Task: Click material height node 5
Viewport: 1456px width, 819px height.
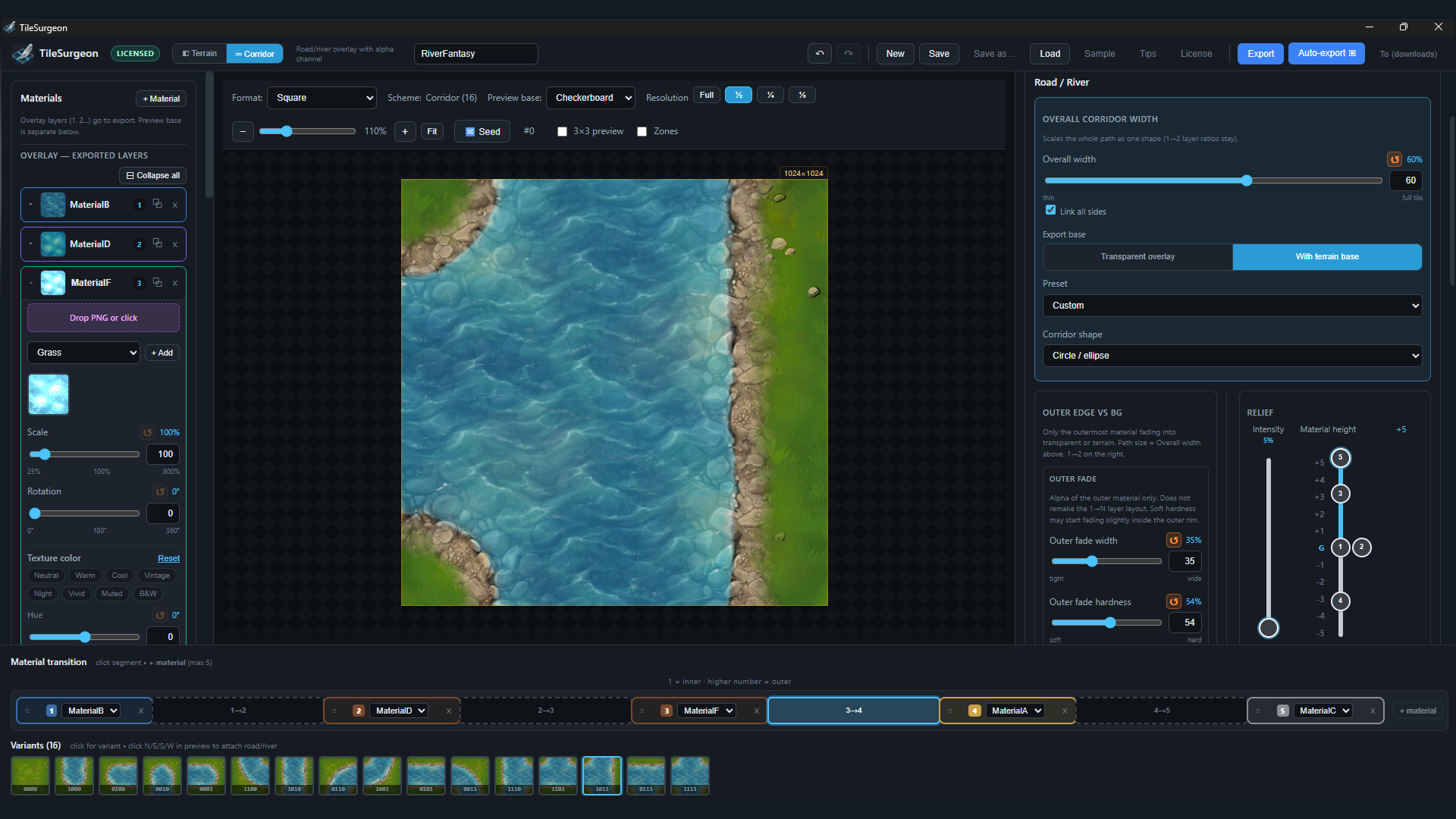Action: point(1340,457)
